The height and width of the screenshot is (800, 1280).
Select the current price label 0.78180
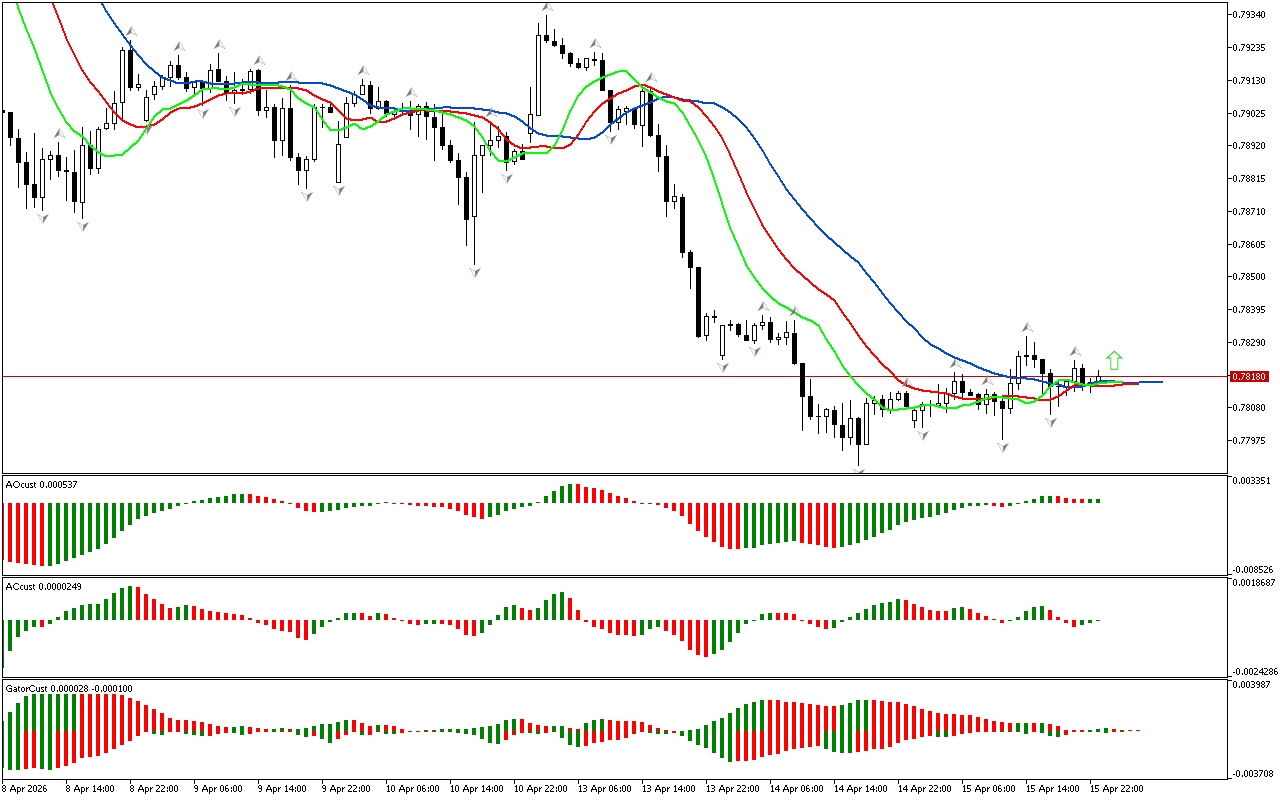[1250, 377]
